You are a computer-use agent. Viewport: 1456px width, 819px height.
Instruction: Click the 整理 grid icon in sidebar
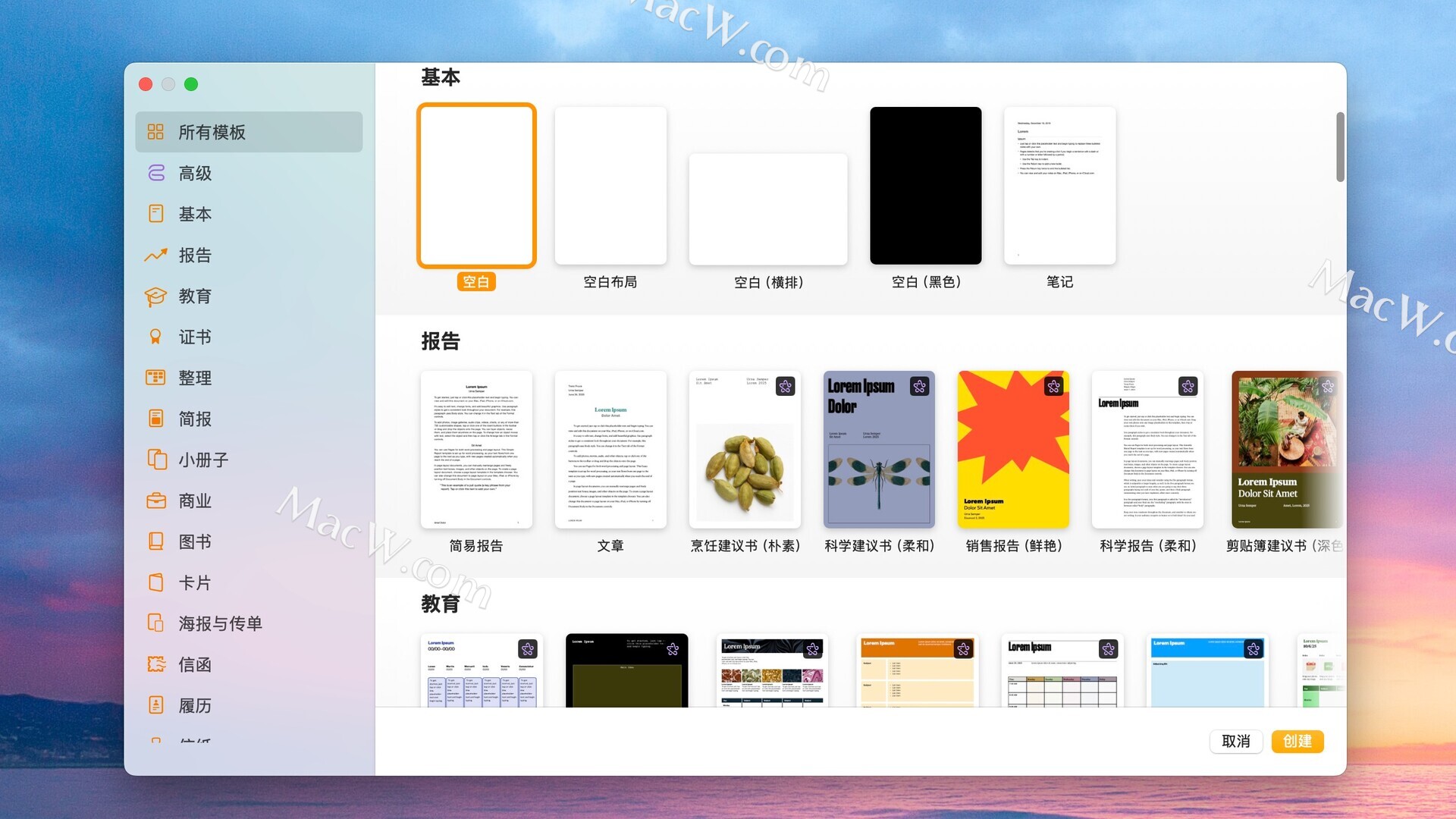(156, 378)
